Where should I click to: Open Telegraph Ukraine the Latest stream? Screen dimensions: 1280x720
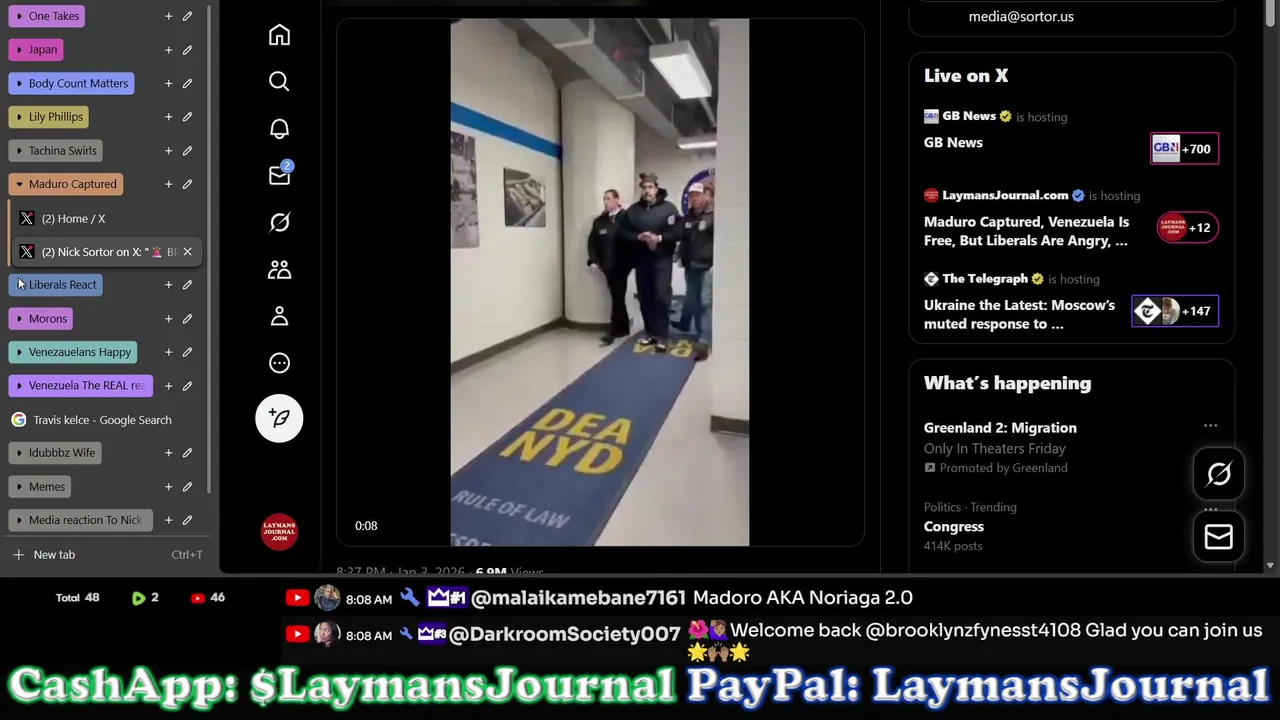point(1071,302)
